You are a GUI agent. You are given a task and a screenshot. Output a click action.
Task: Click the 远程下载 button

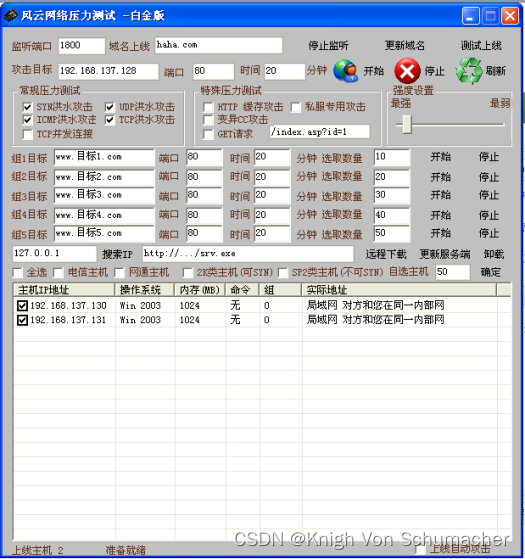(386, 254)
